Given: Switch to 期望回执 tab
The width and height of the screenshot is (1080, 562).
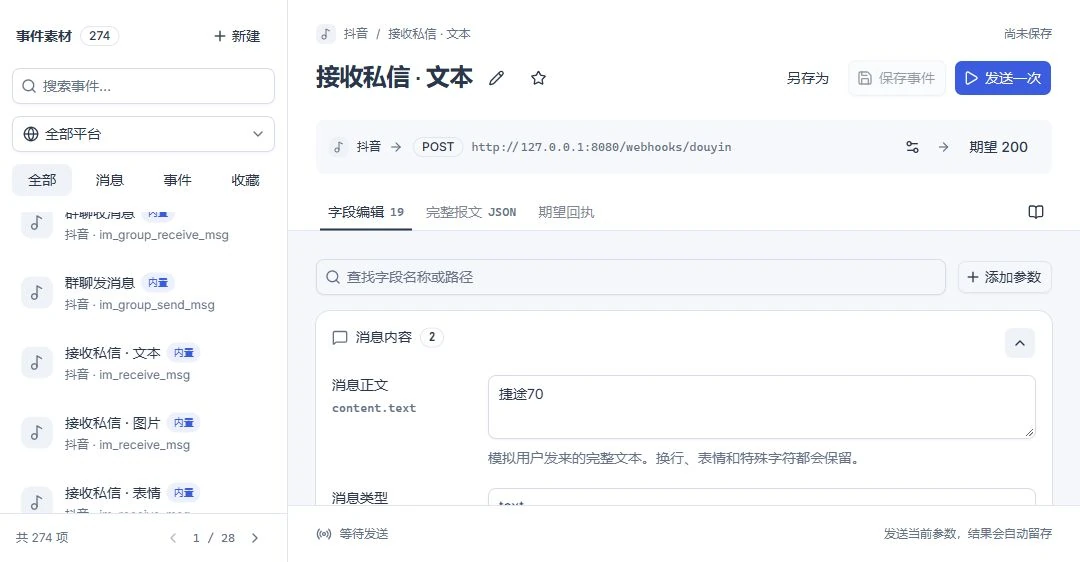Looking at the screenshot, I should [x=566, y=212].
